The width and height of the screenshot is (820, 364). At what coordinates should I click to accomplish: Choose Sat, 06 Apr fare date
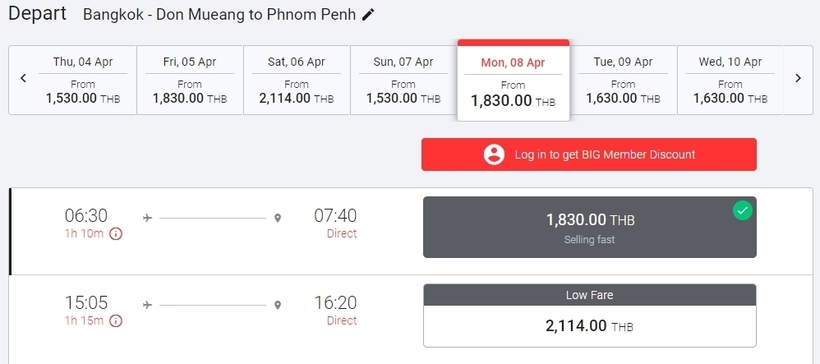tap(296, 80)
